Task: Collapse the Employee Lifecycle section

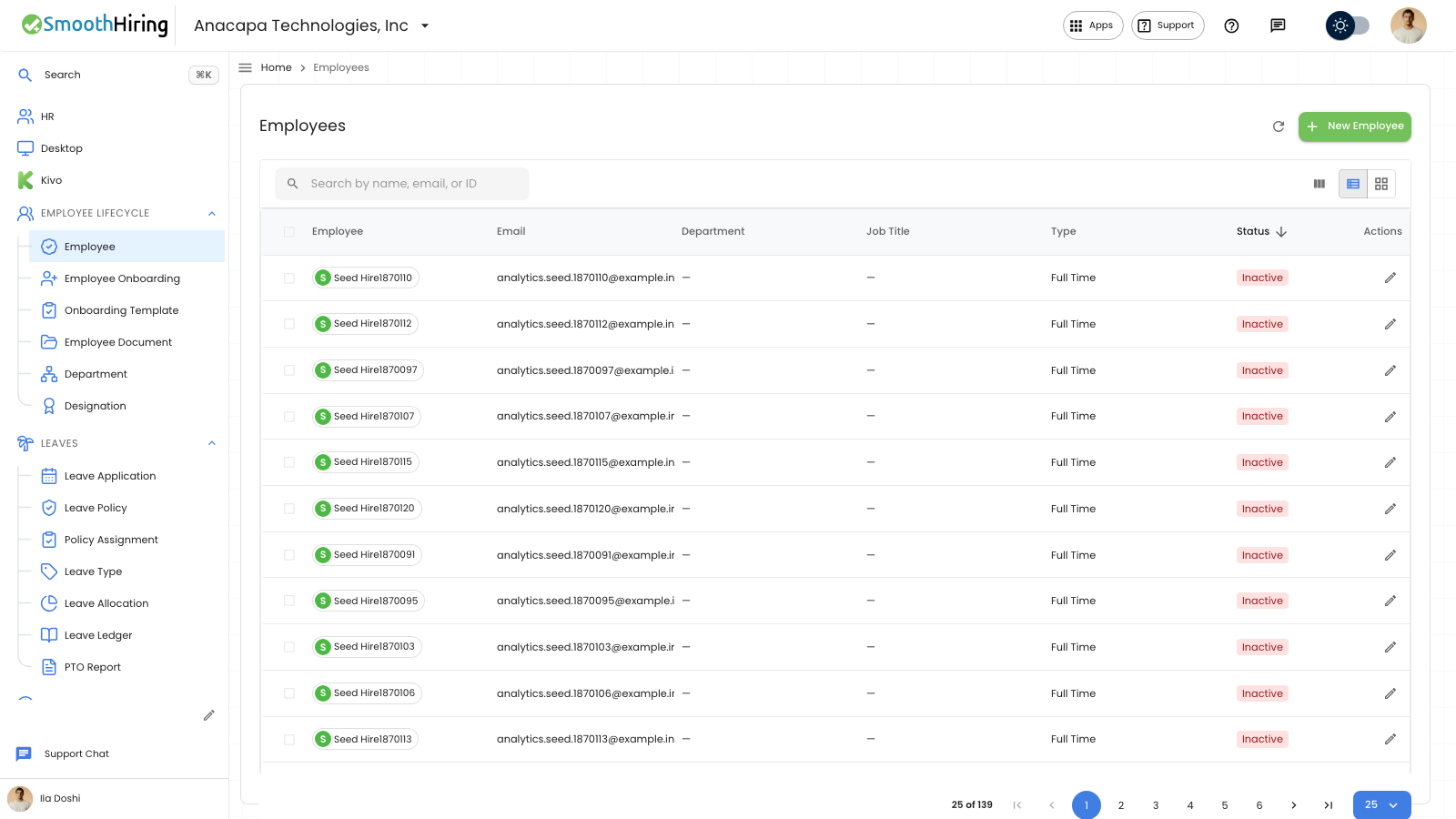Action: click(212, 214)
